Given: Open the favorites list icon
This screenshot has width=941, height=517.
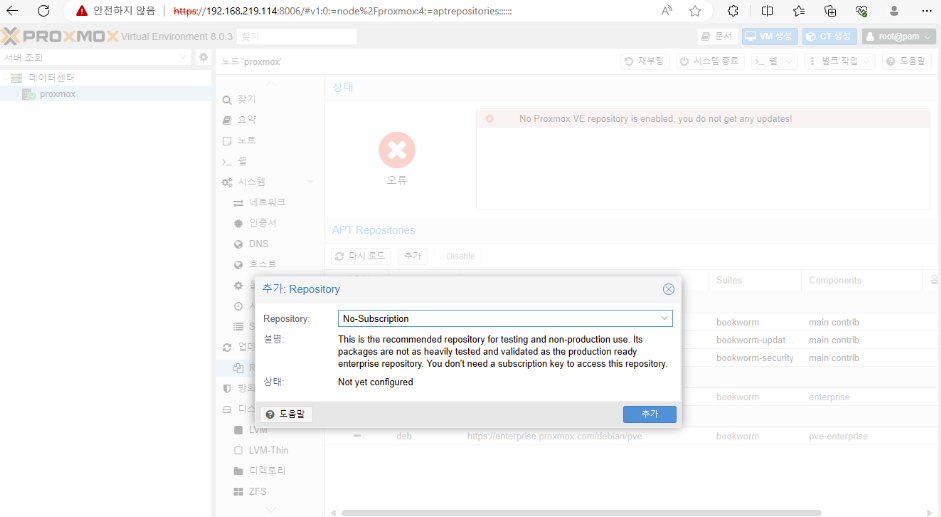Looking at the screenshot, I should (798, 11).
